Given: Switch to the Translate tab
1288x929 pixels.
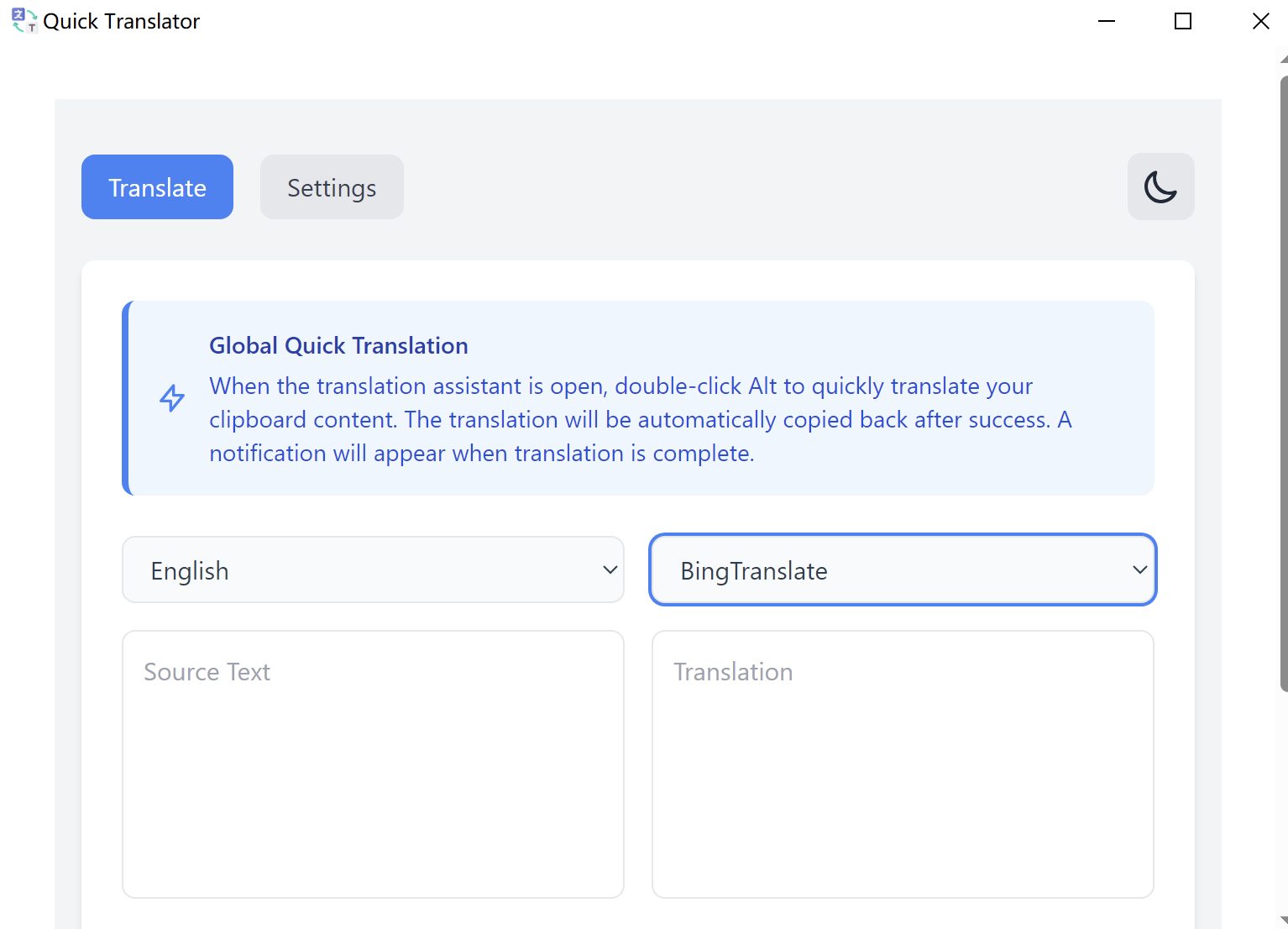Looking at the screenshot, I should coord(157,187).
